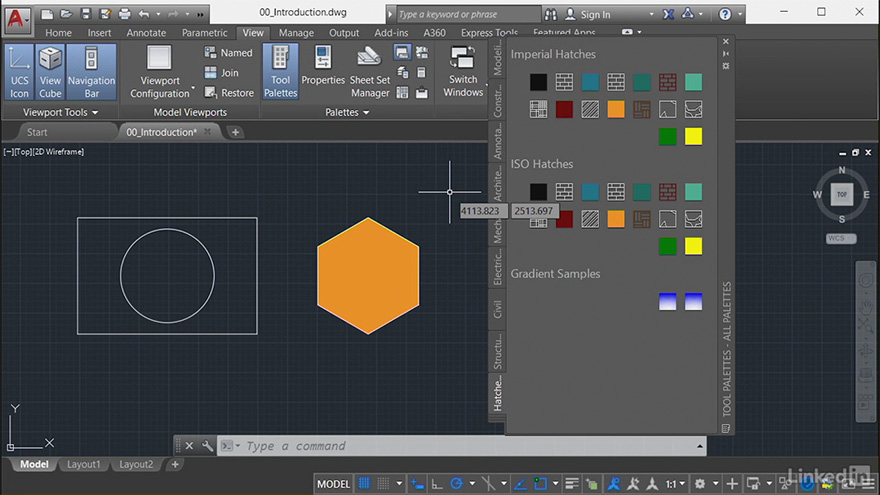Click the Restore viewports icon
880x495 pixels.
tap(210, 92)
